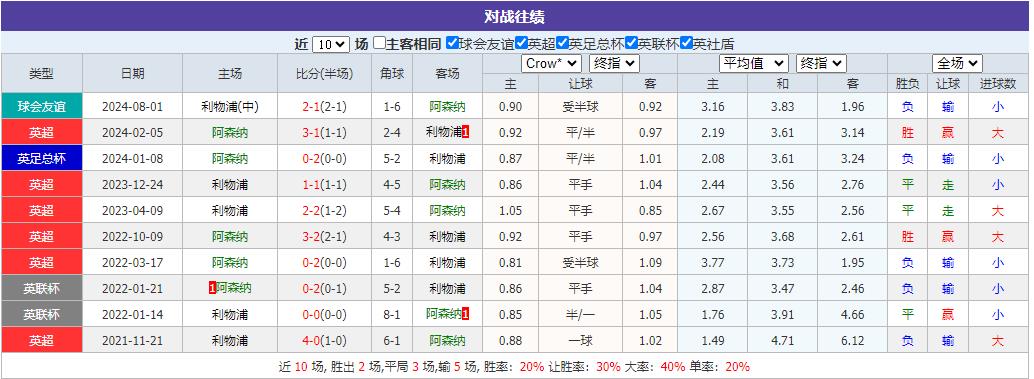1034x379 pixels.
Task: Open away team 阿森纳 in the 2023-04-09 row
Action: tap(447, 210)
